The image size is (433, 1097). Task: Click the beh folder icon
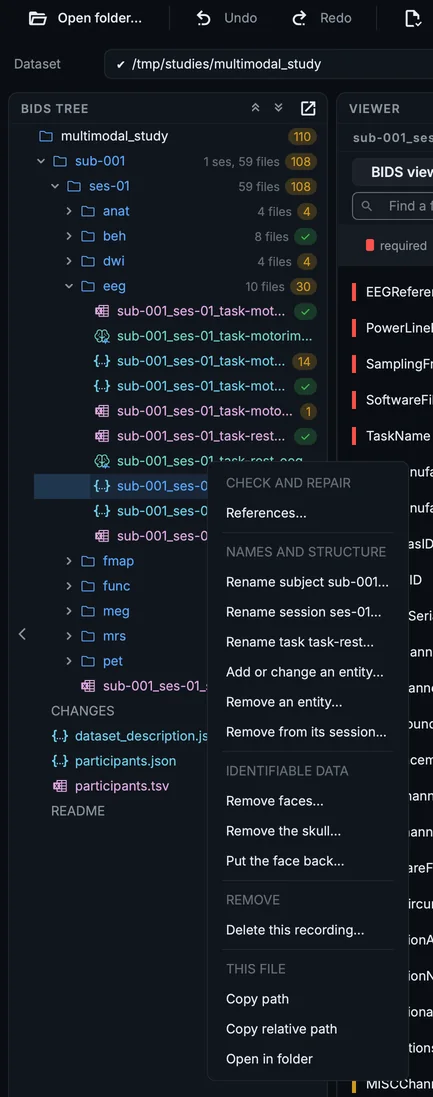(x=88, y=236)
